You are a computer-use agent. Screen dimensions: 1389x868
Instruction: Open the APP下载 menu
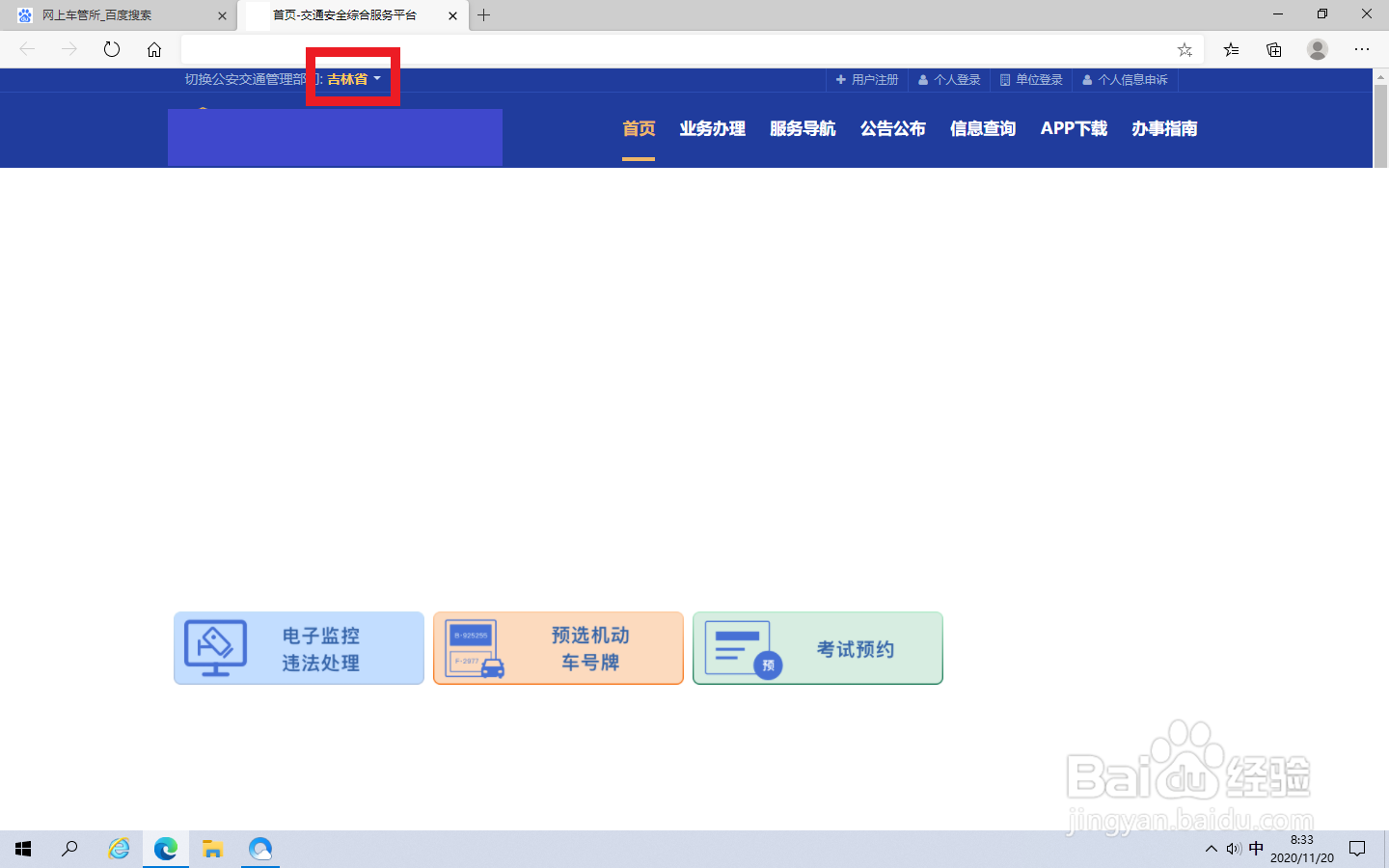pos(1074,128)
